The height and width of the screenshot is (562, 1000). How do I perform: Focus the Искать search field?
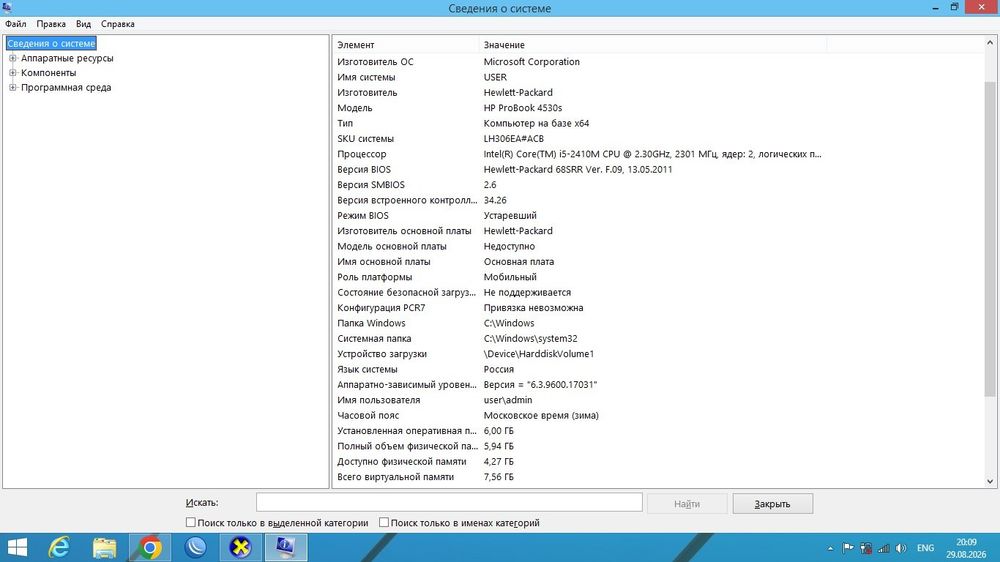point(449,502)
